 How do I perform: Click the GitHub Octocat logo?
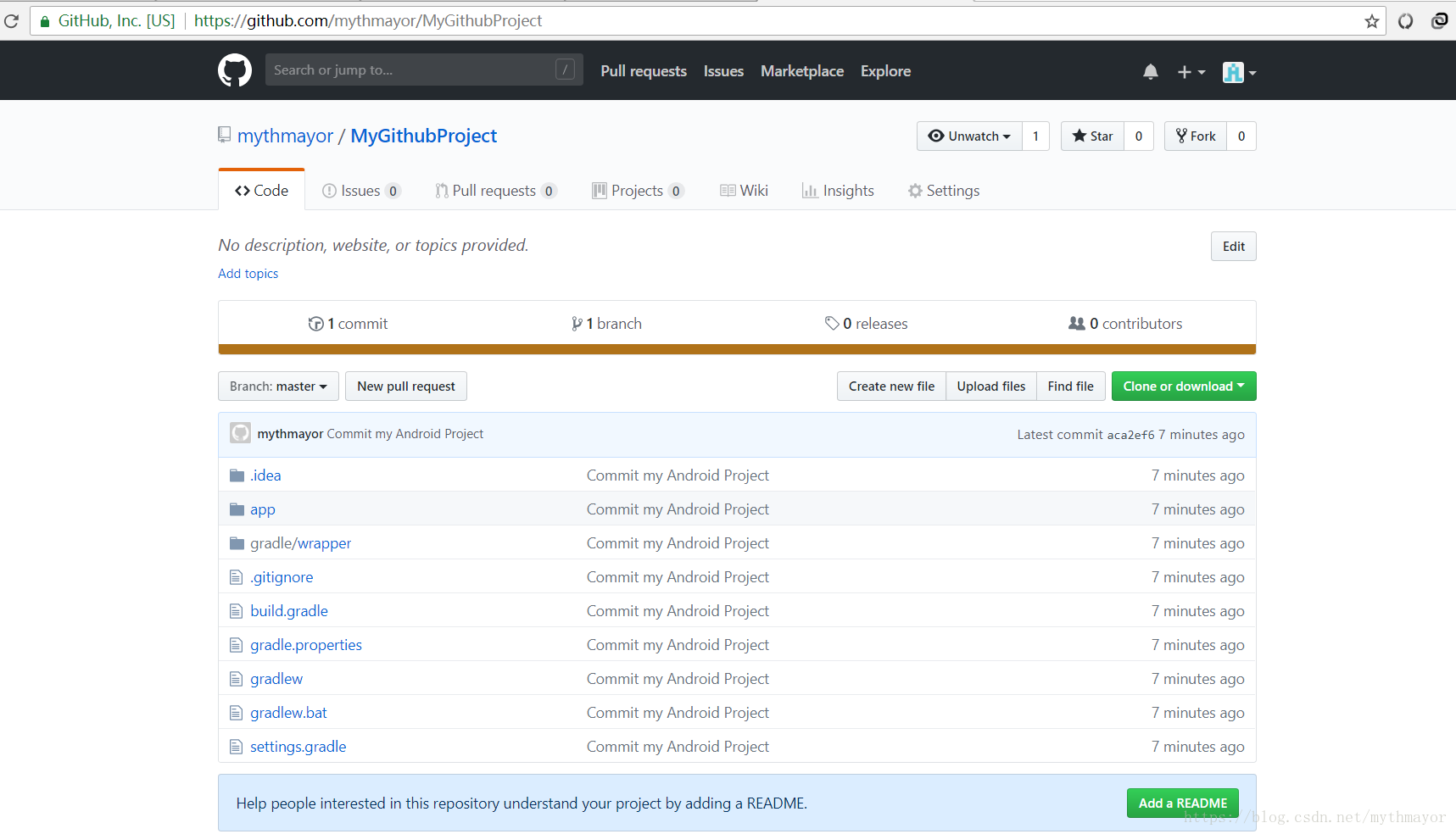coord(235,70)
